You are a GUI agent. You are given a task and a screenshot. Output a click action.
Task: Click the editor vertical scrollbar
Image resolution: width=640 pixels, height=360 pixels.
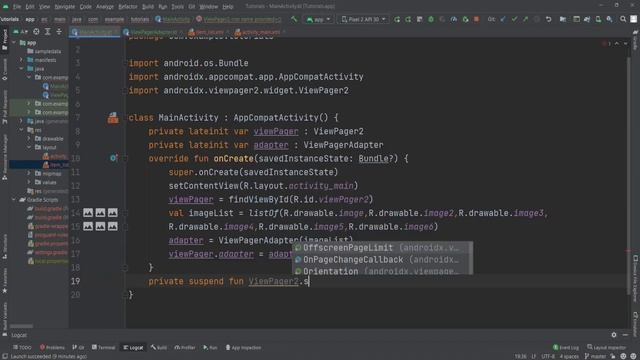point(629,176)
